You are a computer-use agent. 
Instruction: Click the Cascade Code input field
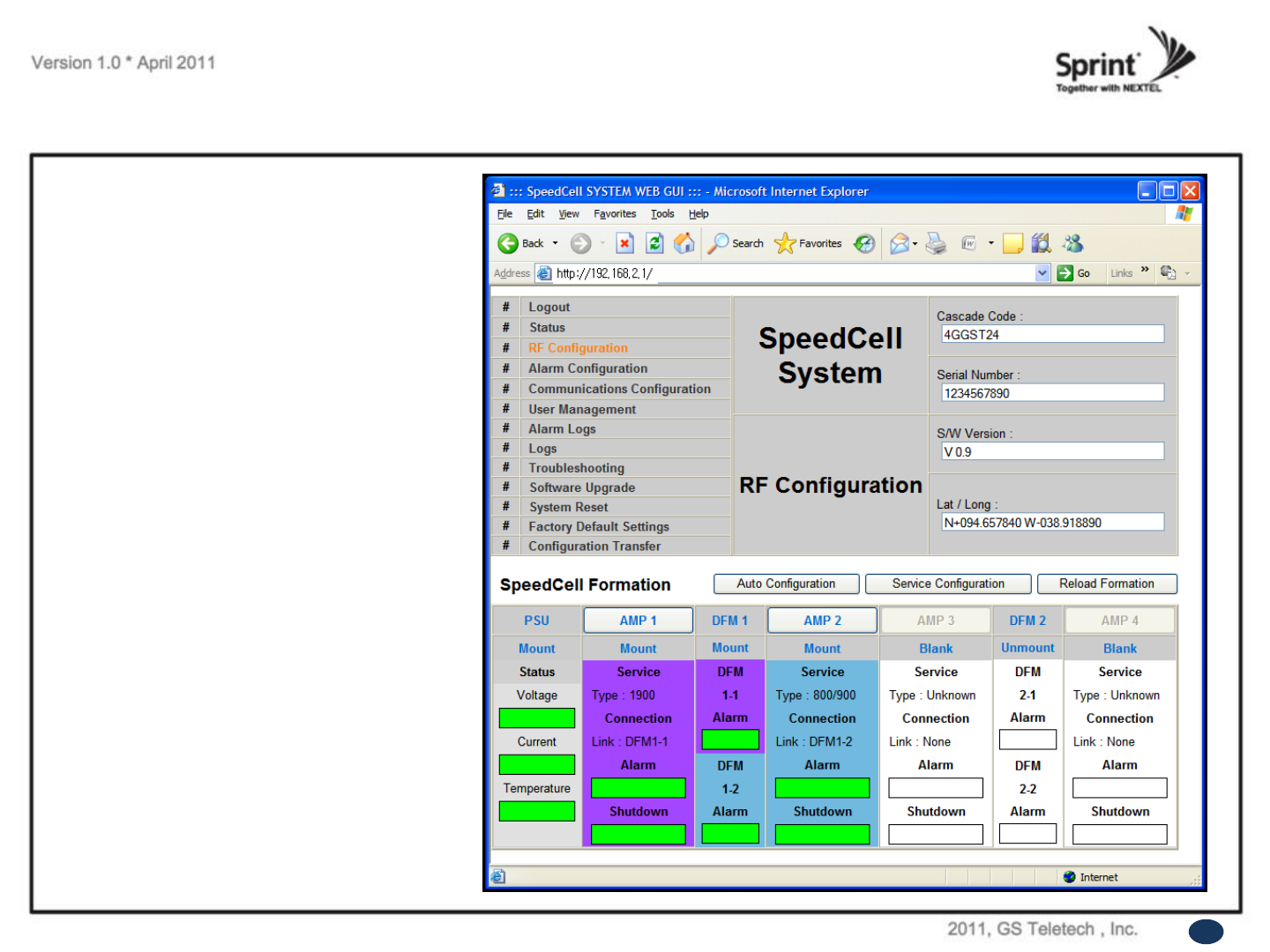[1052, 335]
